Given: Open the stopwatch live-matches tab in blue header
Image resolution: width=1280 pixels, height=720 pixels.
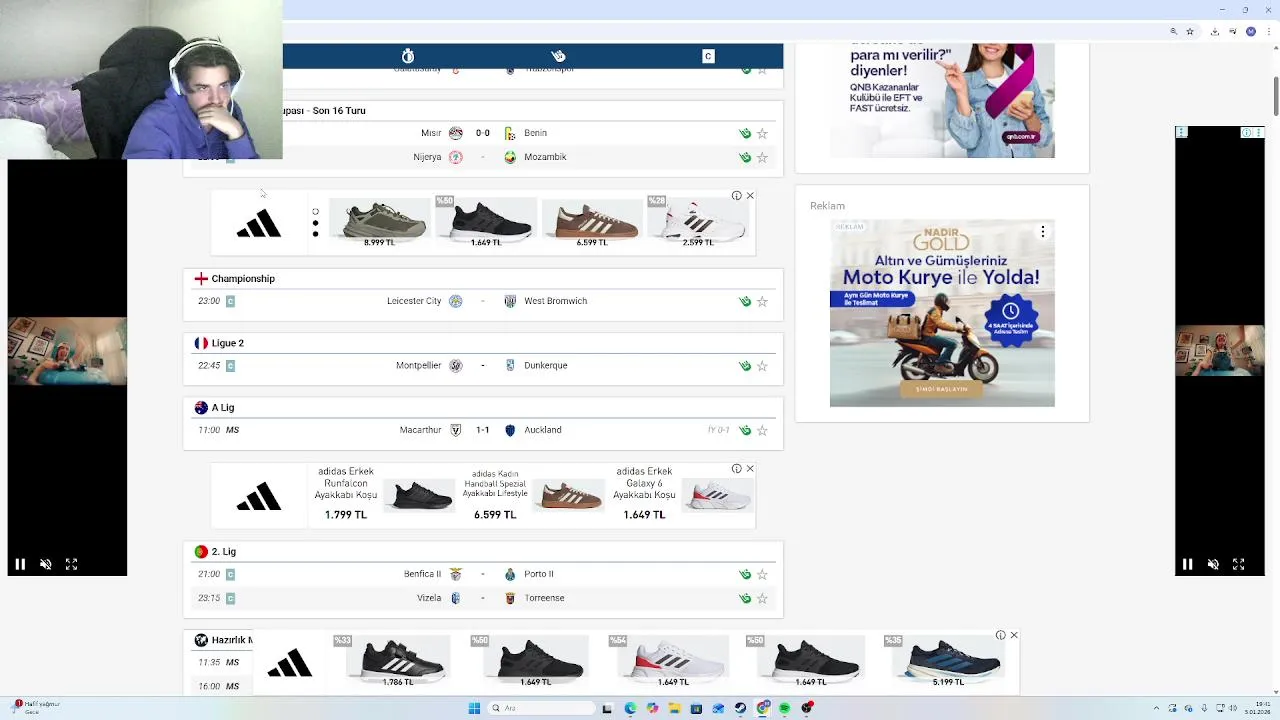Looking at the screenshot, I should 408,56.
